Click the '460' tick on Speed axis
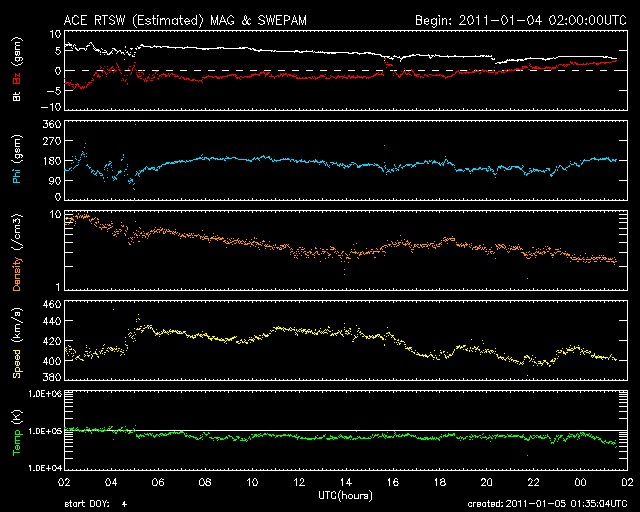Screen dimensions: 640x512 [52, 304]
